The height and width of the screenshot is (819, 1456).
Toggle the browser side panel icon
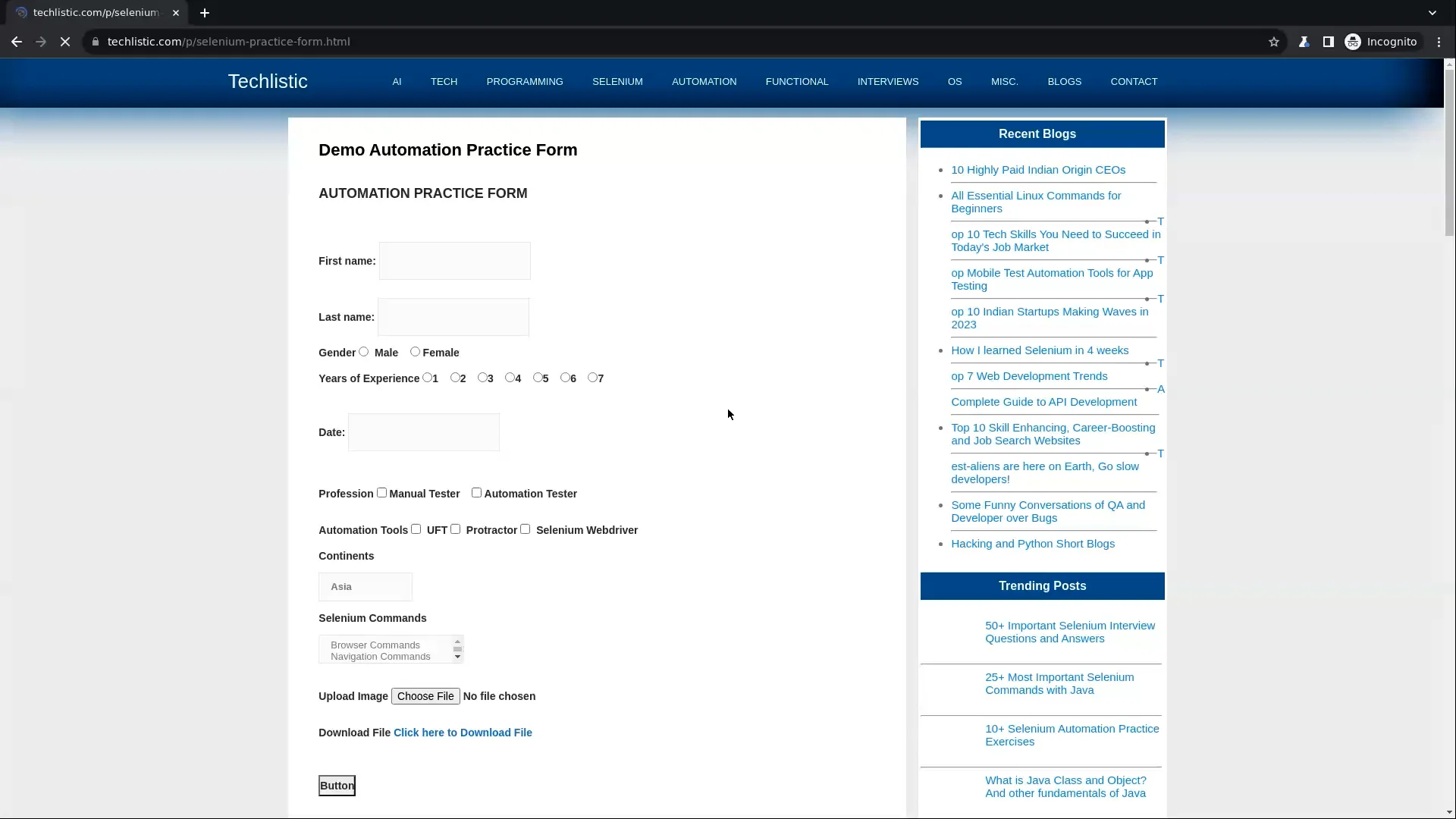point(1328,42)
